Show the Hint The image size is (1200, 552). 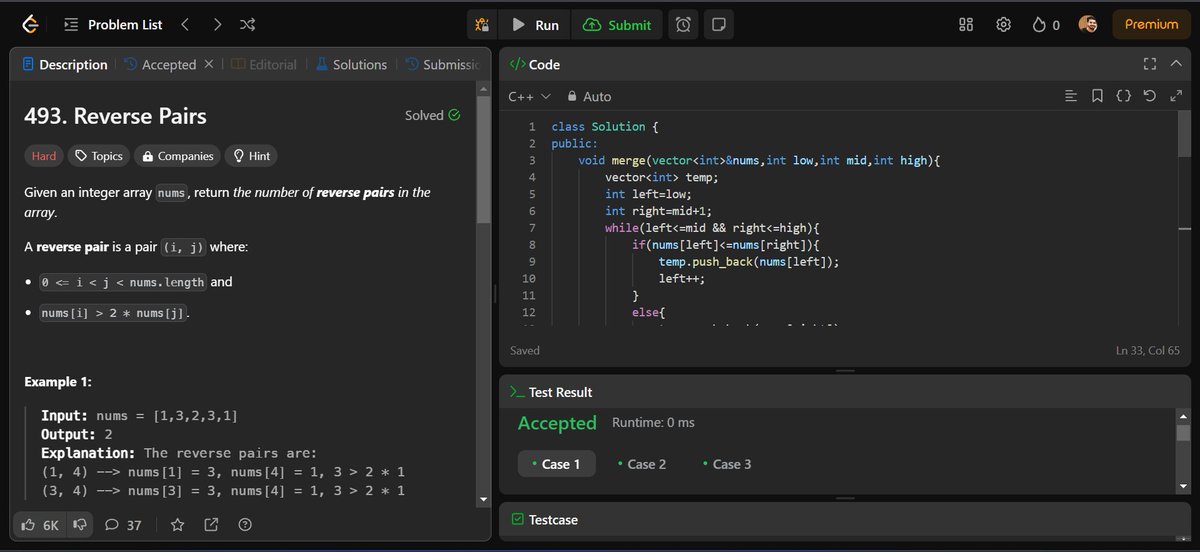coord(252,156)
